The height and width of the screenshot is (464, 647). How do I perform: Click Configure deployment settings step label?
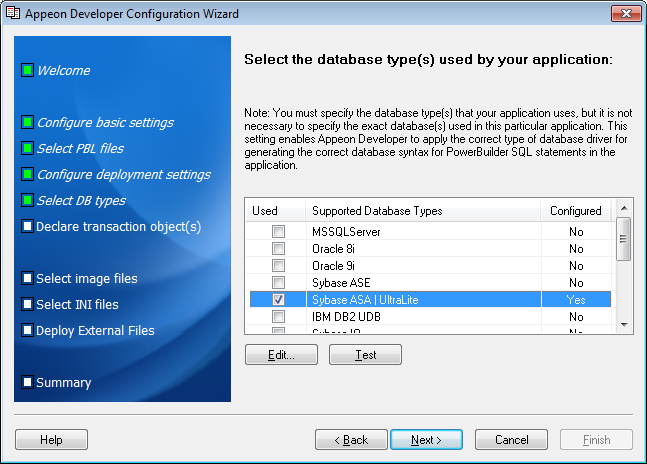pos(124,174)
